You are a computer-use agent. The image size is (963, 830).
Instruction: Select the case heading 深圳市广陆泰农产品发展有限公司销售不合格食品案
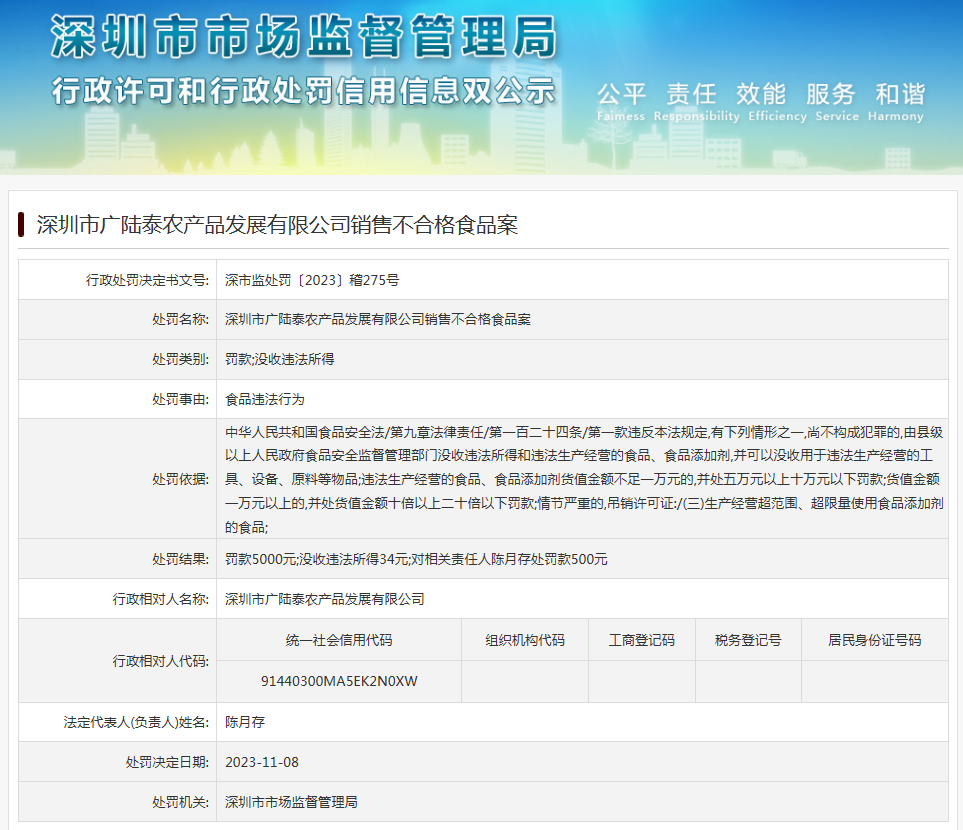[x=277, y=224]
